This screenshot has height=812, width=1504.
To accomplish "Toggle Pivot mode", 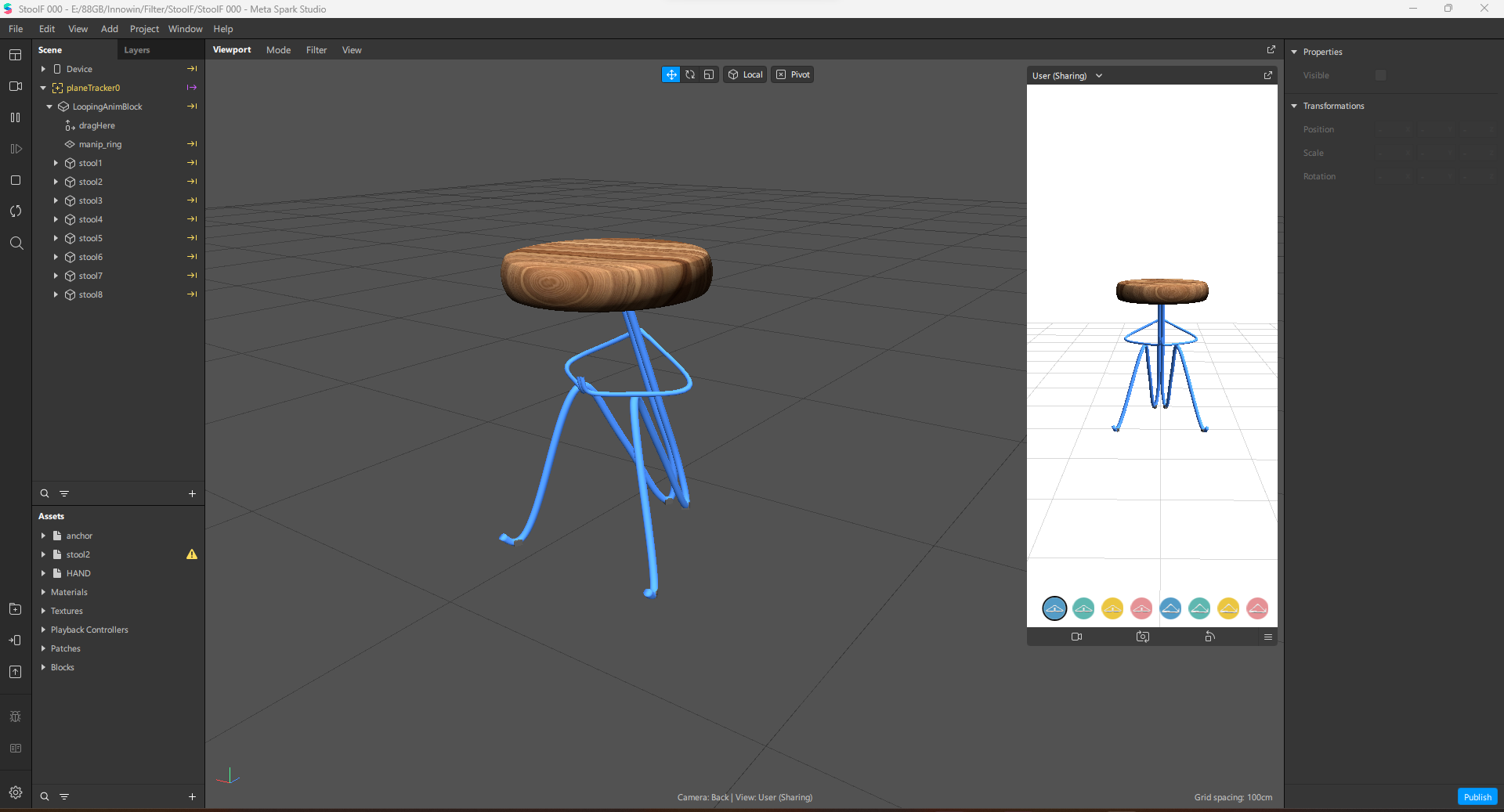I will click(x=793, y=74).
